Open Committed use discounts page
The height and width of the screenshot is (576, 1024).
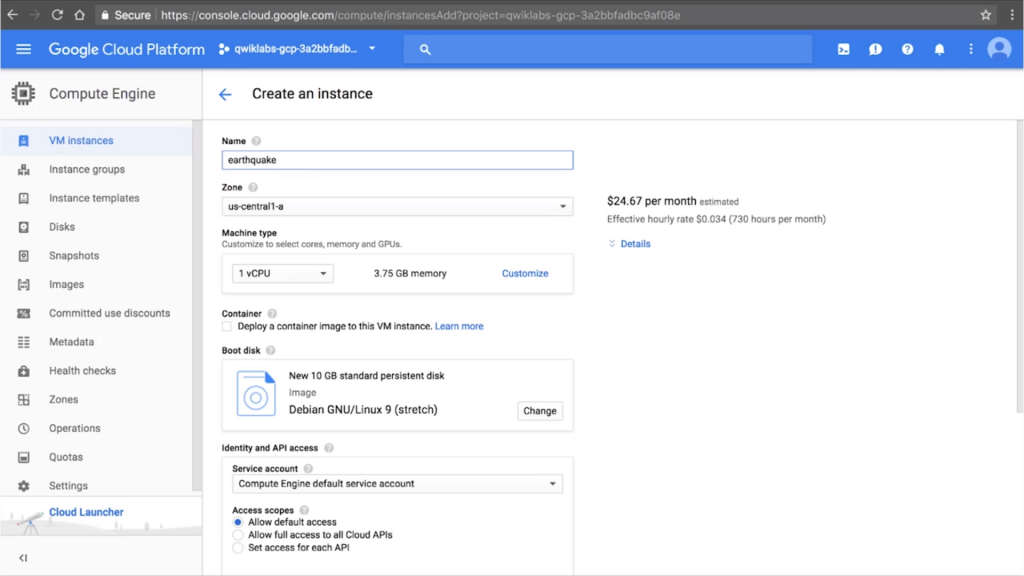(x=109, y=313)
